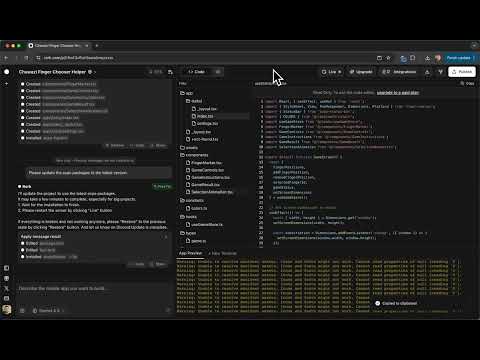The width and height of the screenshot is (480, 360).
Task: Focus the describe your mobile app input
Action: [93, 289]
